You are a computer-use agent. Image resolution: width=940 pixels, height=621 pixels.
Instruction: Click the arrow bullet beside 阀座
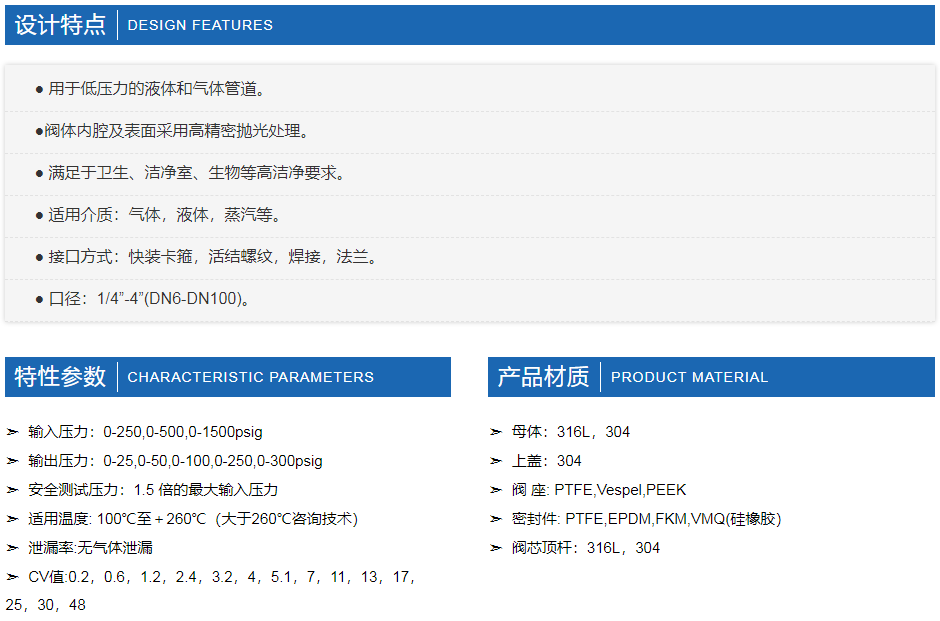[496, 490]
